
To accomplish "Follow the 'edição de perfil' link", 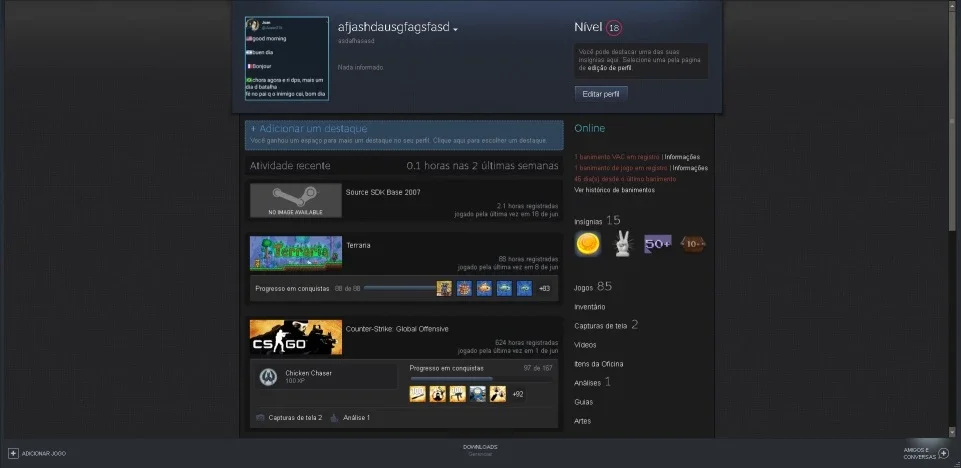I will tap(610, 68).
